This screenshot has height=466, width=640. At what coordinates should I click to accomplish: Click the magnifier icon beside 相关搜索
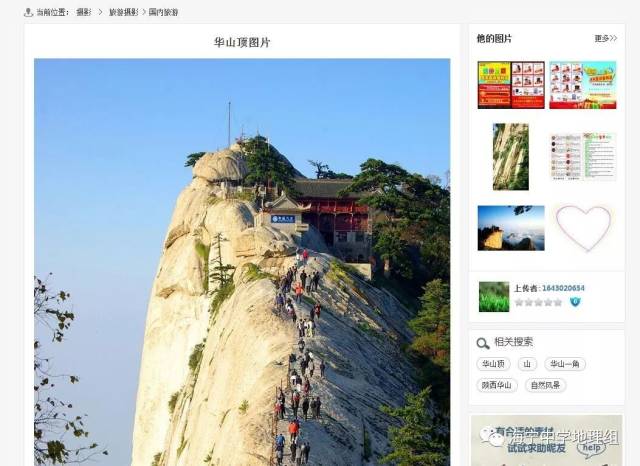pyautogui.click(x=483, y=343)
